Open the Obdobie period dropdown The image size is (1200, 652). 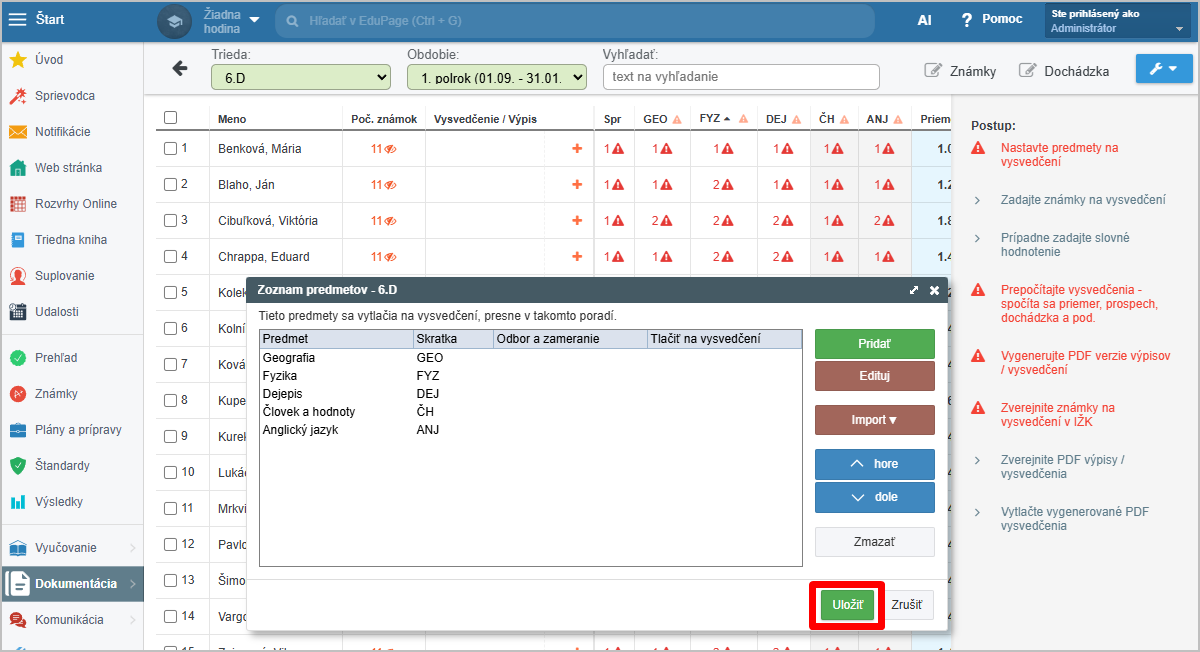point(496,77)
